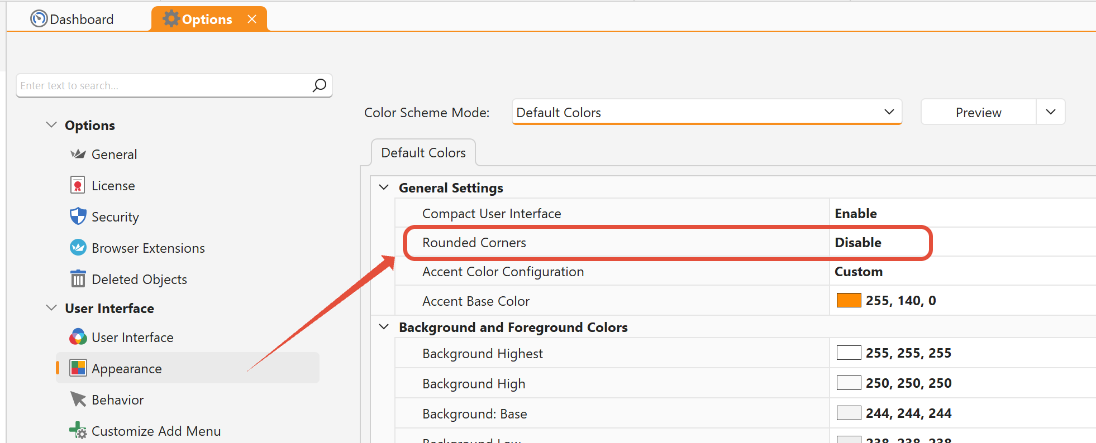Click the Customize Add Menu icon
The image size is (1096, 443).
[x=78, y=431]
